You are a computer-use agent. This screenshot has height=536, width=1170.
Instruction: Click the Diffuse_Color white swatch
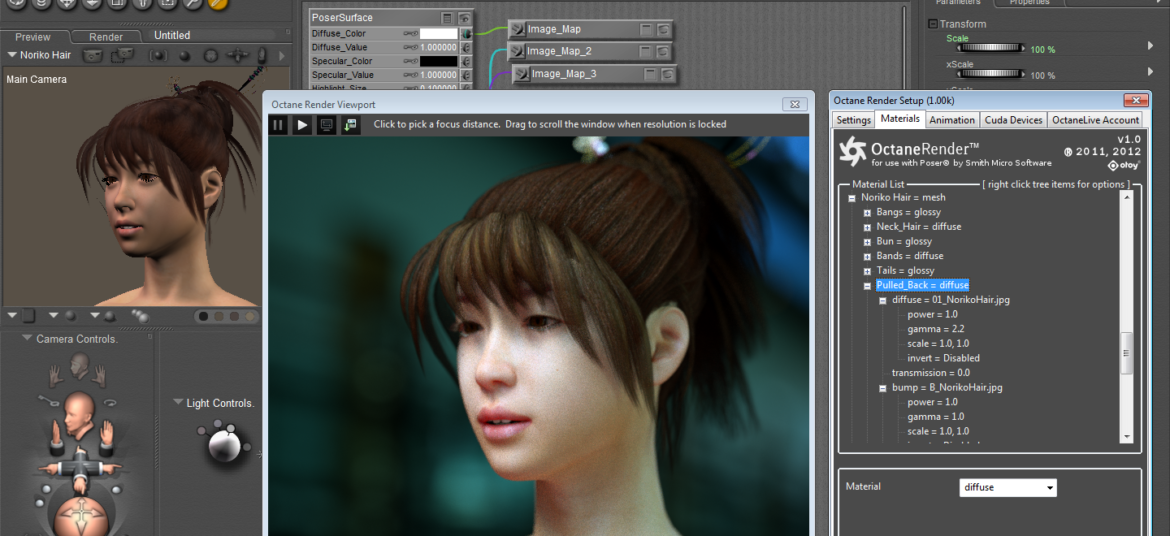pyautogui.click(x=438, y=34)
